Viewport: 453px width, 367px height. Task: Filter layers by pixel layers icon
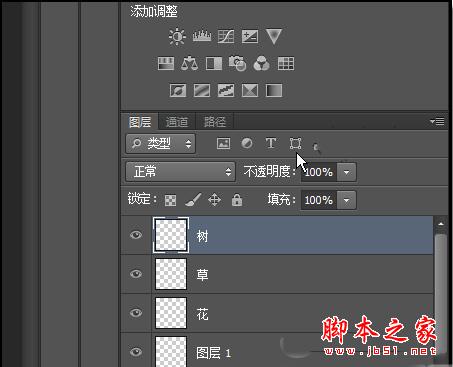[223, 143]
